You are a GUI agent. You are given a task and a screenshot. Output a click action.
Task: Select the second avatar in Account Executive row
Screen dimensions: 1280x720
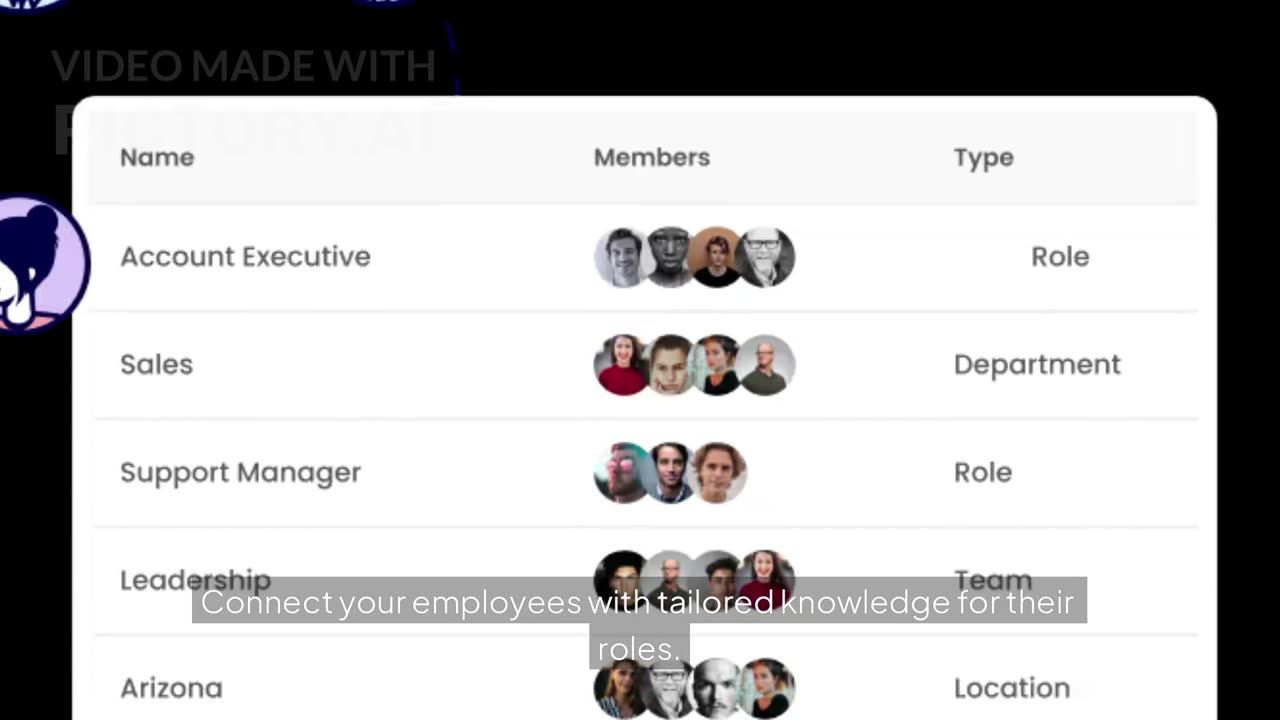pyautogui.click(x=670, y=257)
